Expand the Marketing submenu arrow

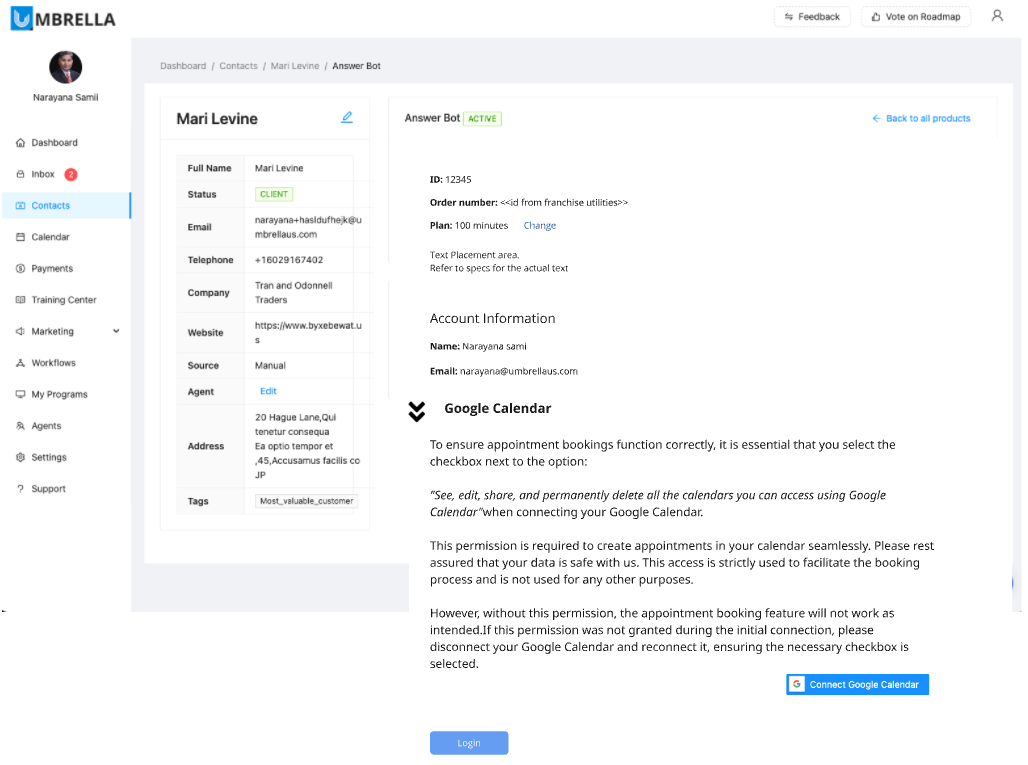116,331
